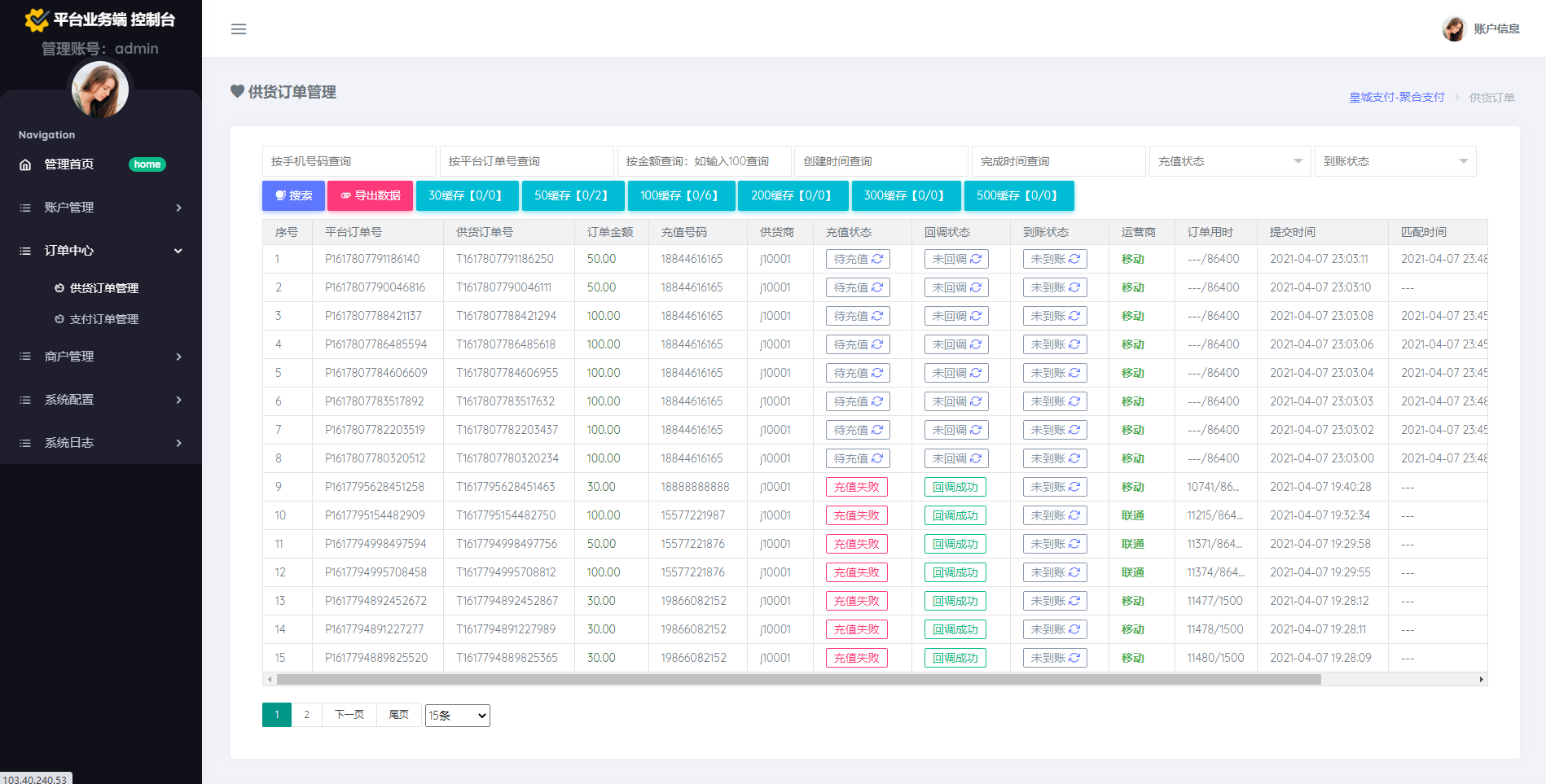Viewport: 1546px width, 784px height.
Task: Click the account avatar in top-right
Action: (1454, 28)
